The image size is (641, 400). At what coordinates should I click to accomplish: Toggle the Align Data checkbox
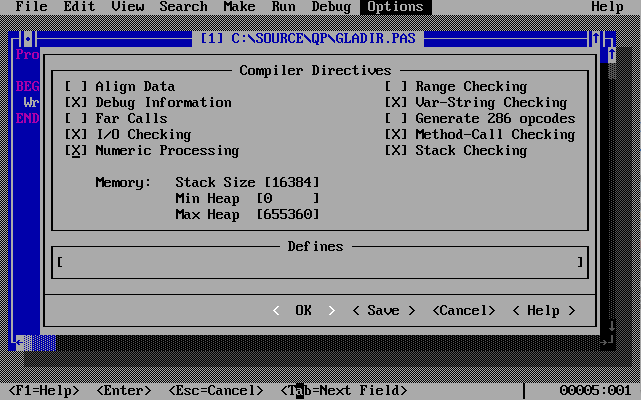[76, 87]
